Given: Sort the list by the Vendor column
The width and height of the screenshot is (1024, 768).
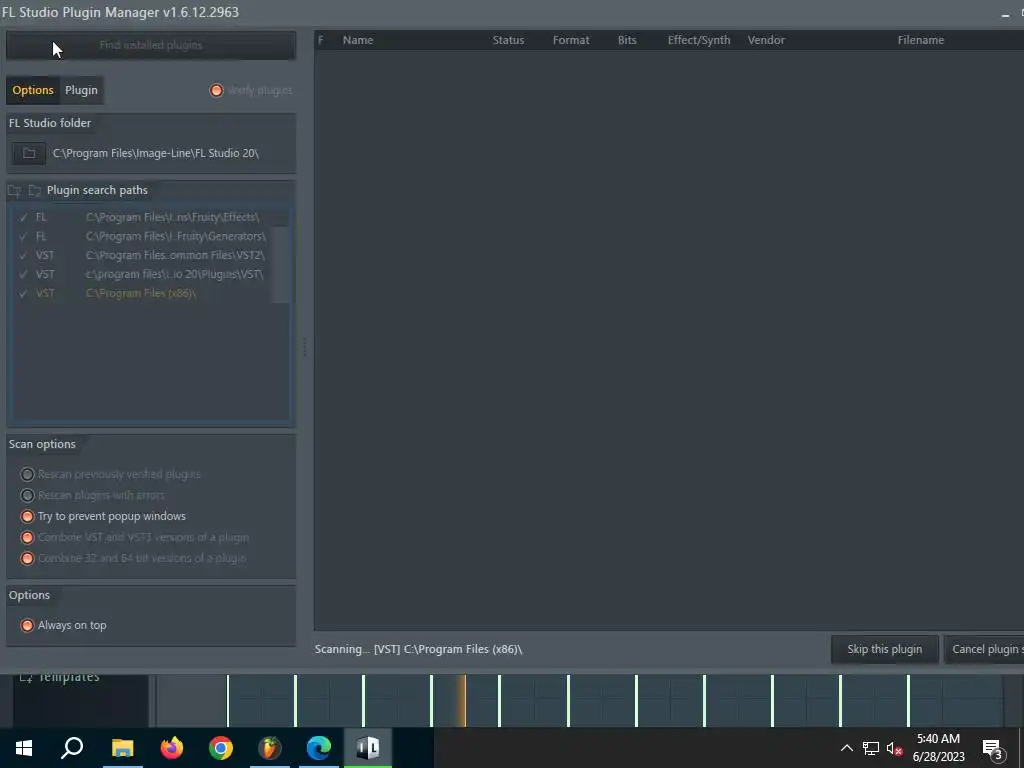Looking at the screenshot, I should [x=766, y=40].
